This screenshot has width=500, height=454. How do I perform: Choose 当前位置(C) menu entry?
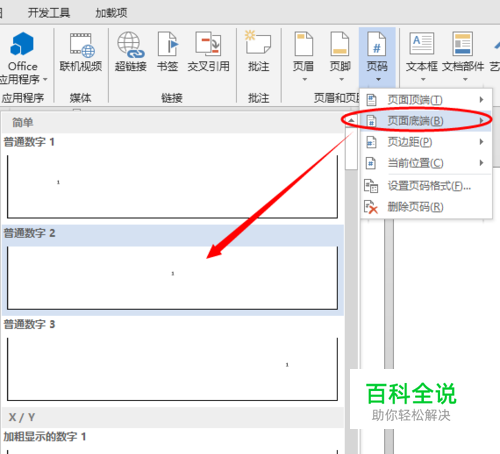(x=426, y=163)
